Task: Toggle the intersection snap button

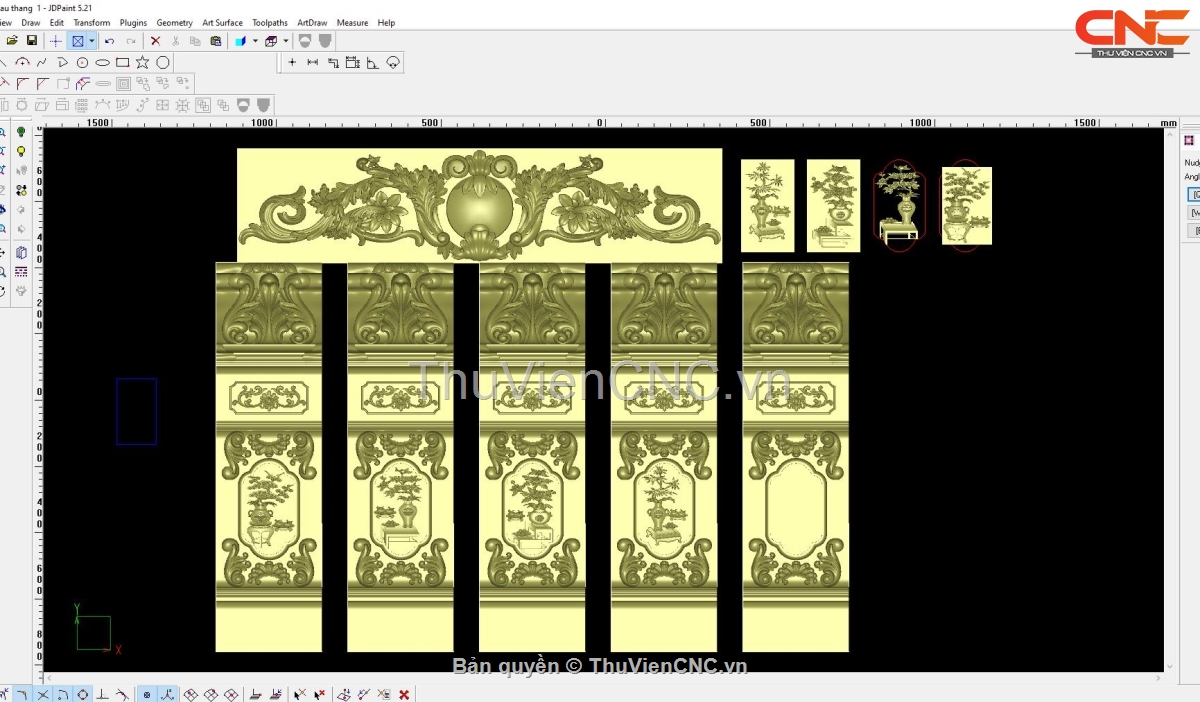Action: (x=43, y=694)
